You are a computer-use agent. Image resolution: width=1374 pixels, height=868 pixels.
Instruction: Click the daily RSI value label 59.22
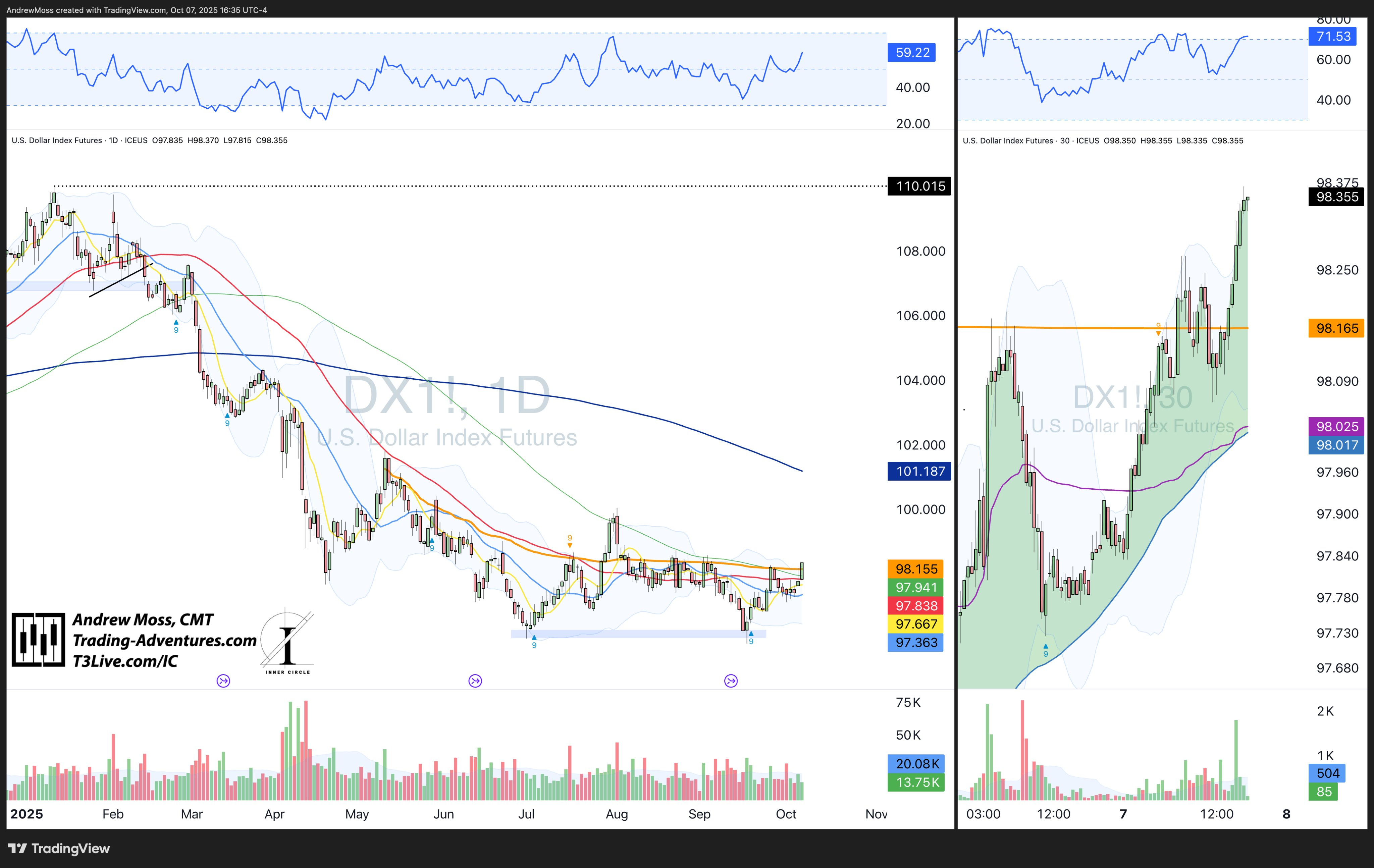(x=912, y=53)
